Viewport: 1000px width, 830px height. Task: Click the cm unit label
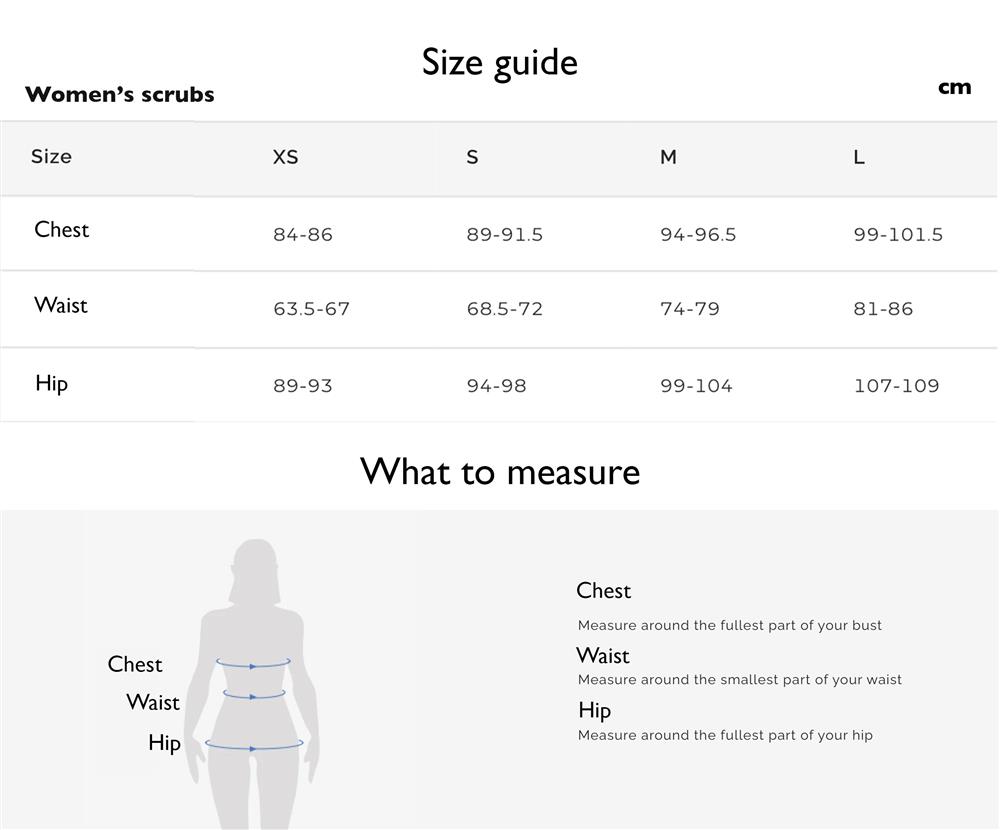click(955, 87)
